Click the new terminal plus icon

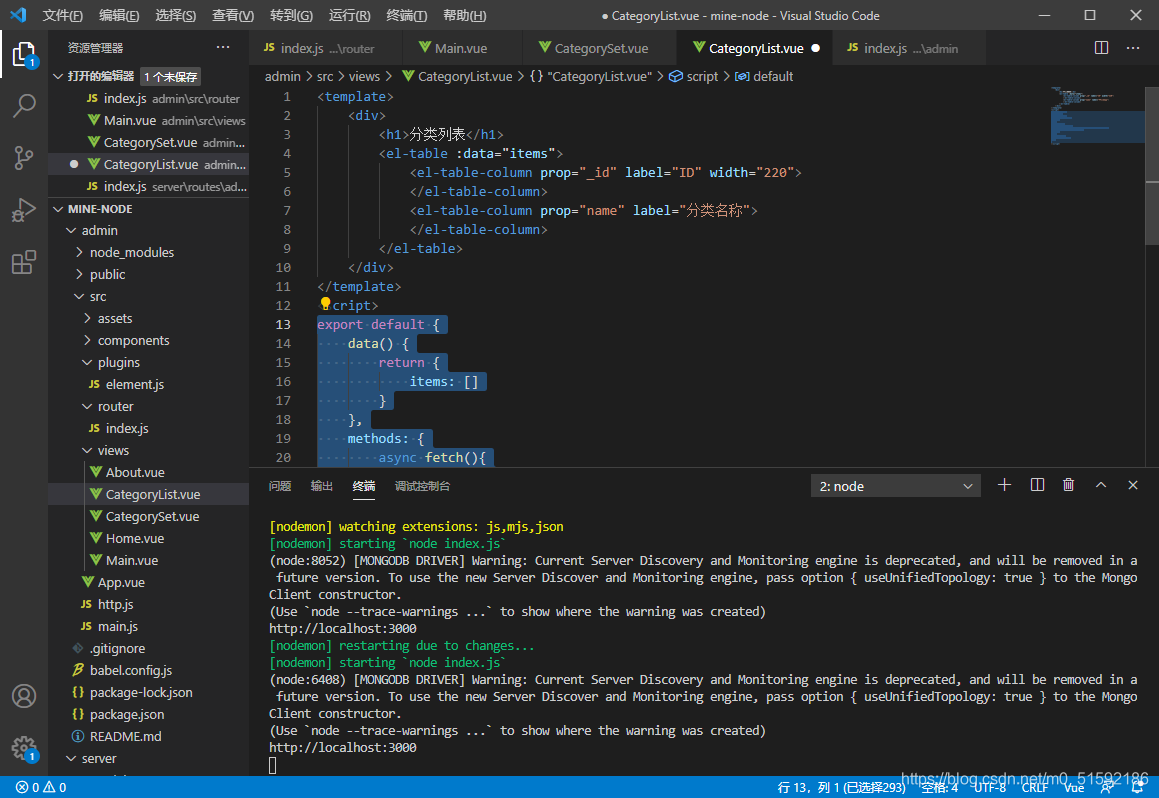click(x=1005, y=485)
